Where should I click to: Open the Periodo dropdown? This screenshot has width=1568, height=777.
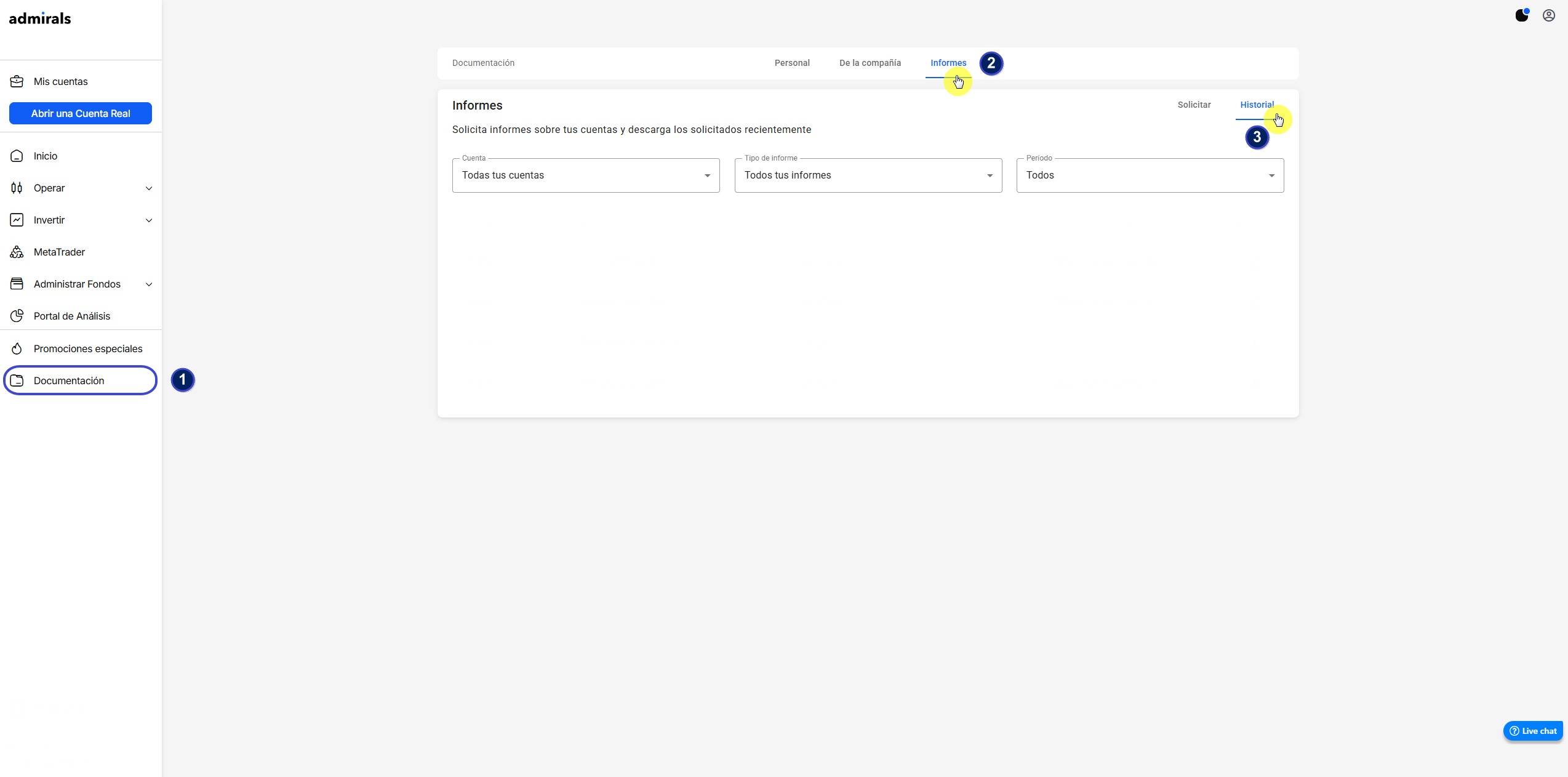pos(1150,175)
